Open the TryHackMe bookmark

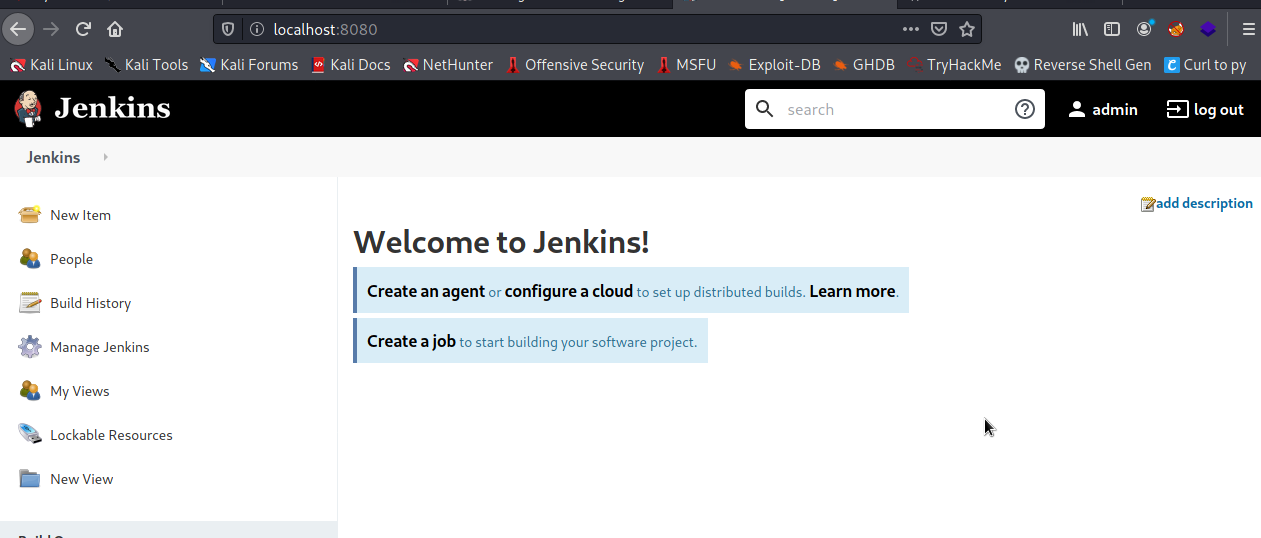954,65
